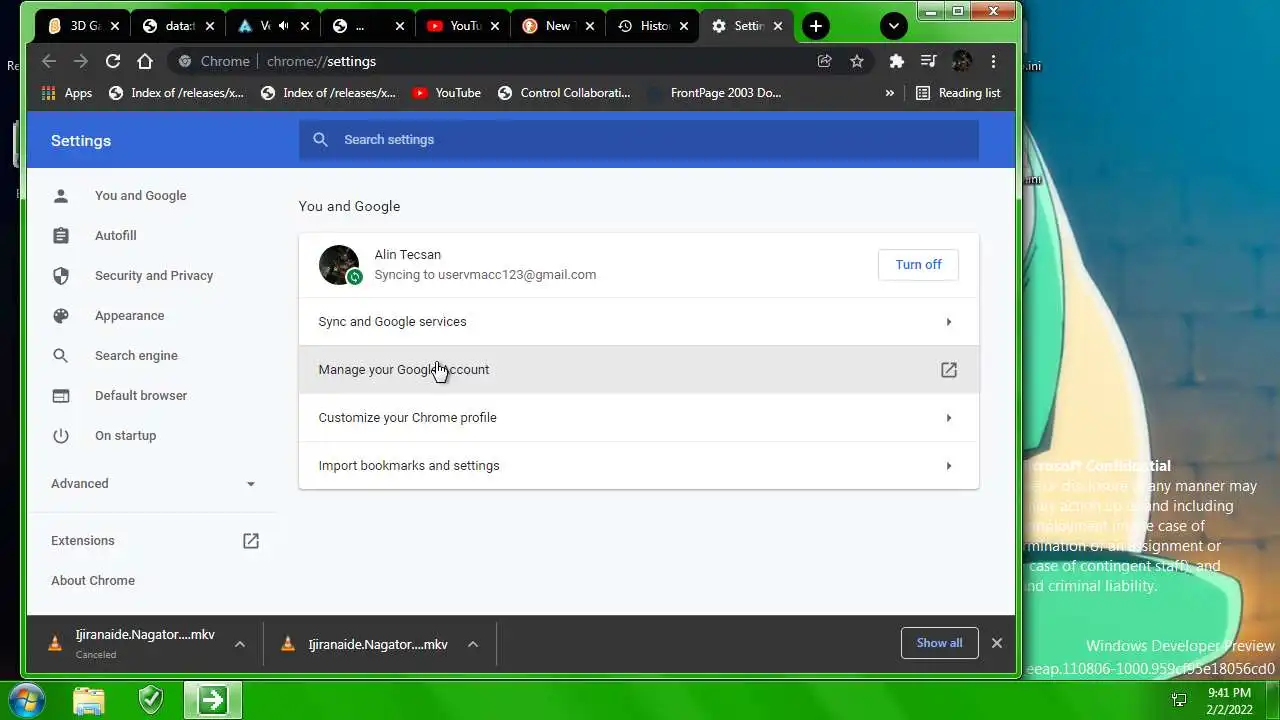Open FrontPage 2003 Do... bookmark
Screen dimensions: 1280x720
tap(714, 93)
